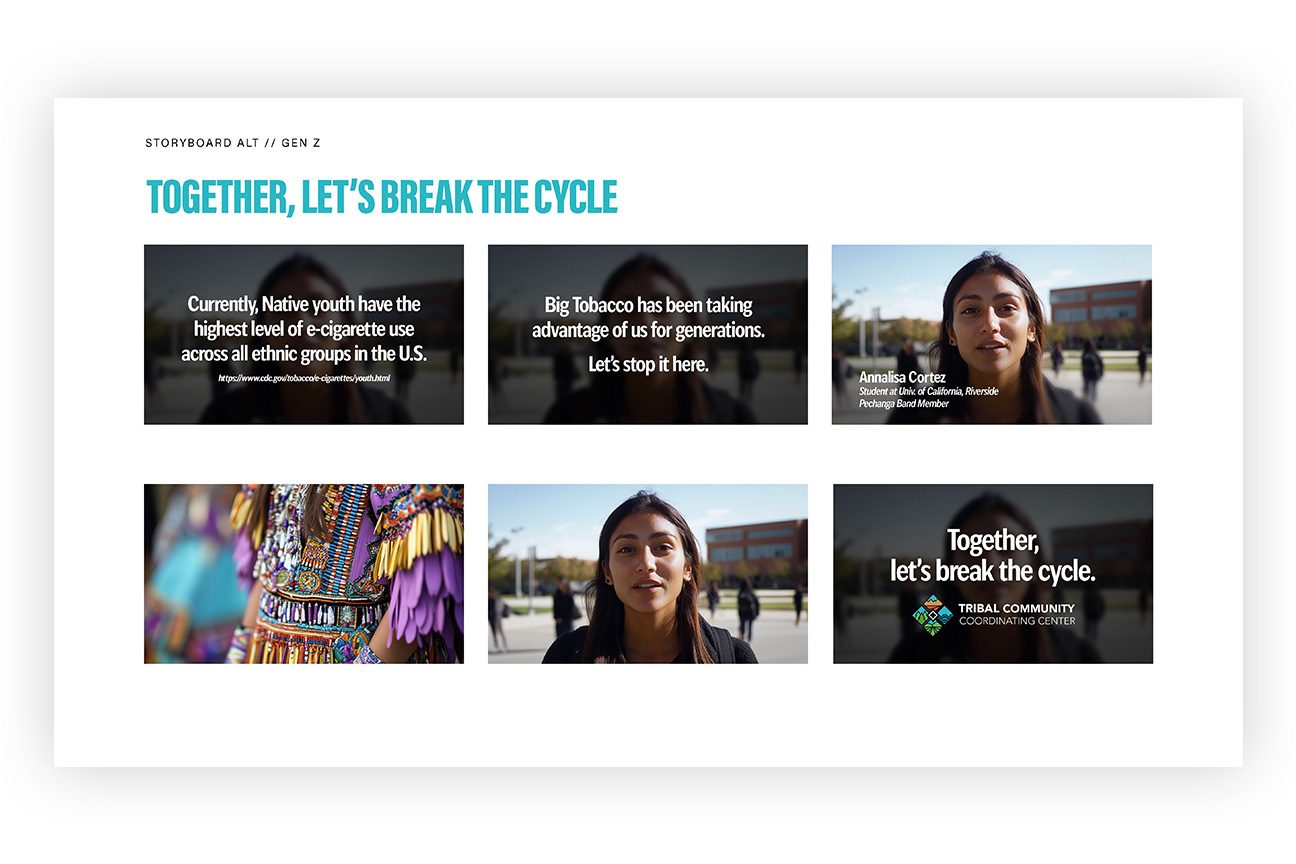
Task: Select the final Together, let's break the cycle frame
Action: tap(993, 574)
